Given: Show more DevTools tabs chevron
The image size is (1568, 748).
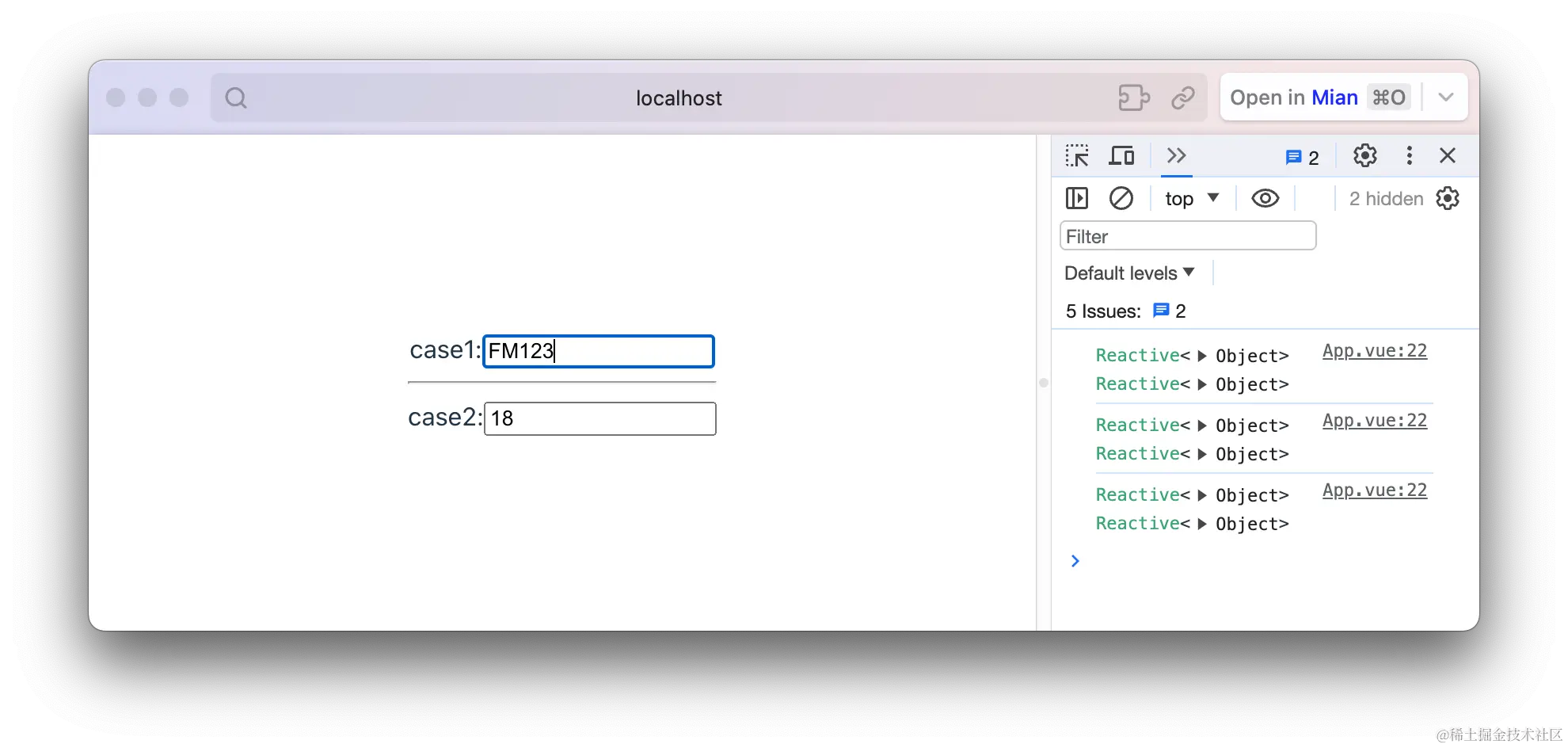Looking at the screenshot, I should 1177,155.
